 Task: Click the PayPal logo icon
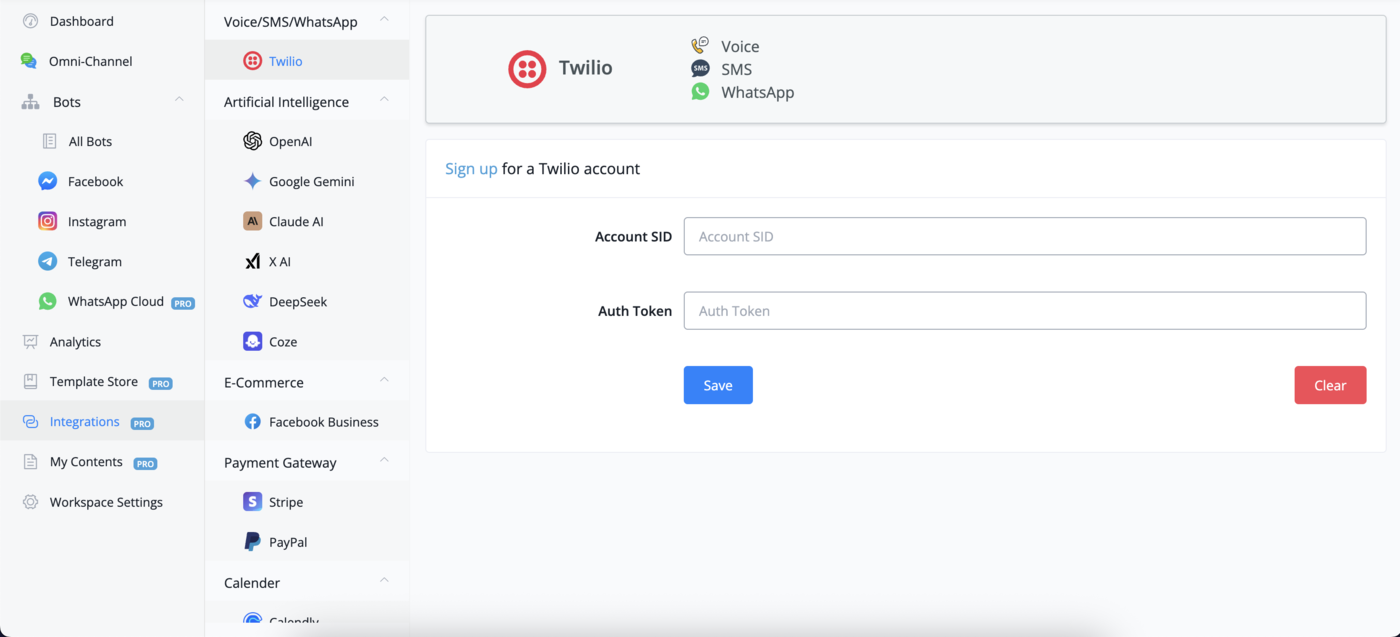click(253, 542)
